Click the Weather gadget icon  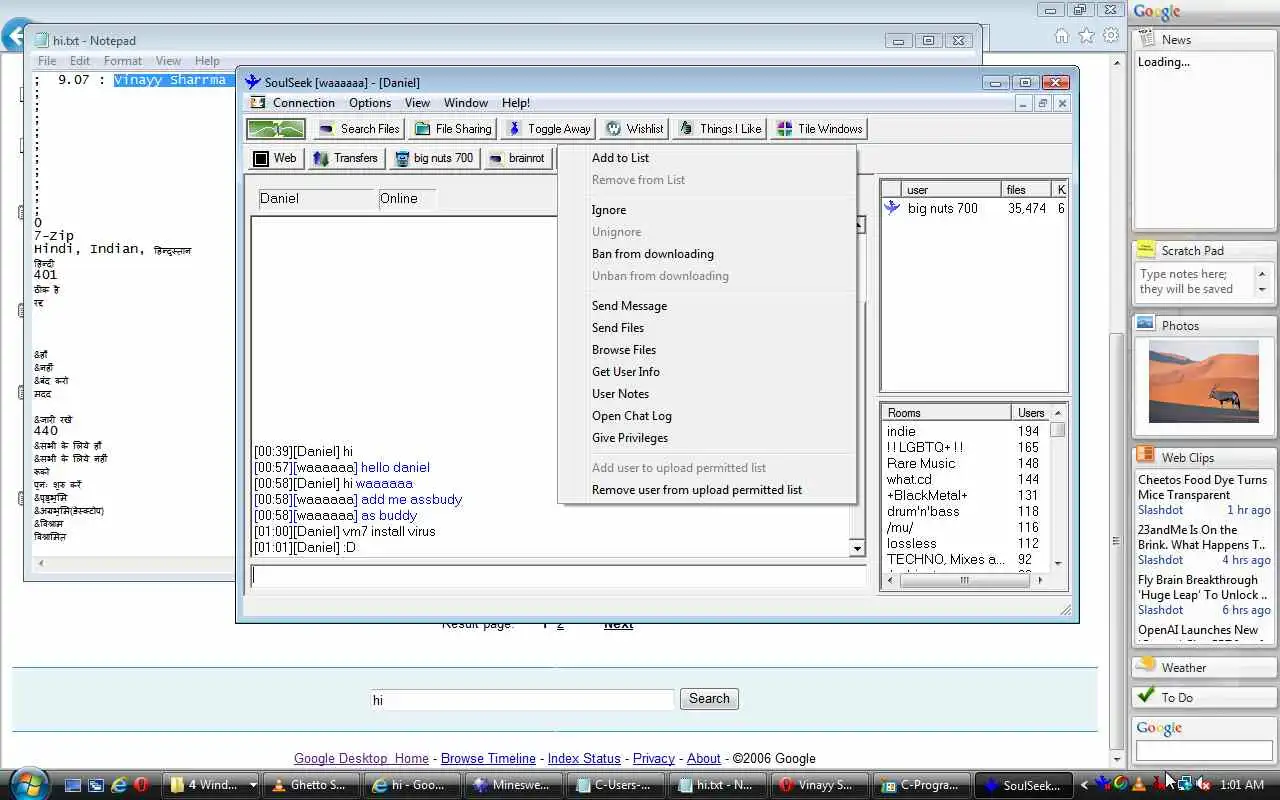click(x=1147, y=666)
